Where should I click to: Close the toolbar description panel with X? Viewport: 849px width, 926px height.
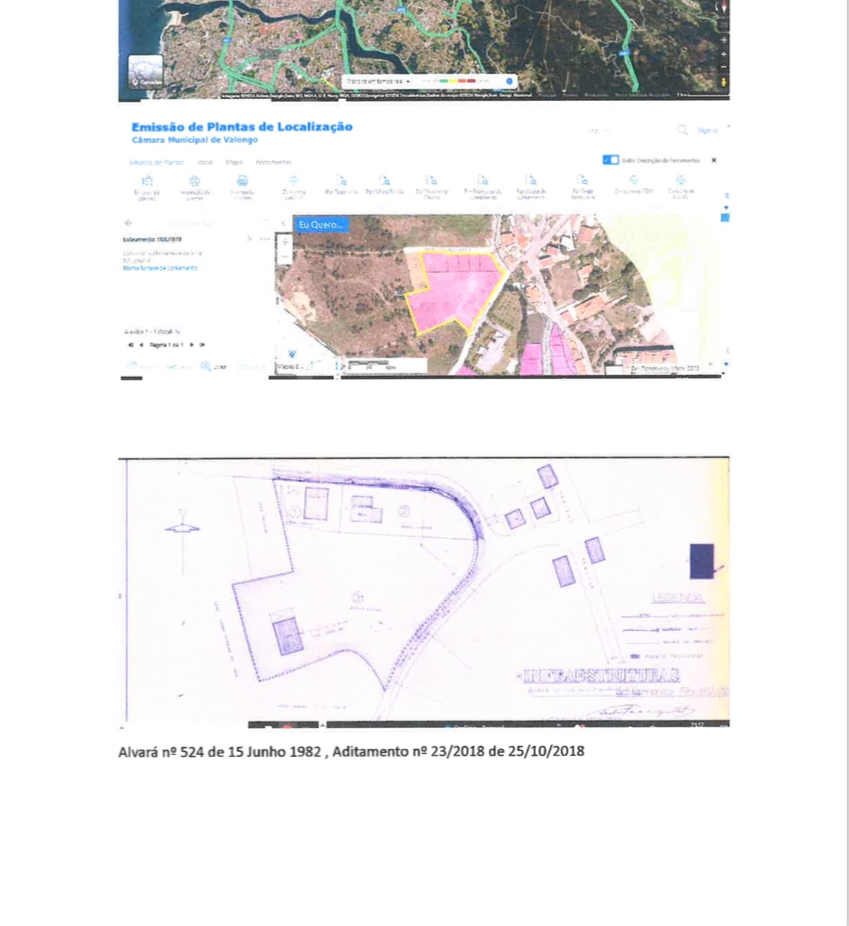pyautogui.click(x=714, y=160)
